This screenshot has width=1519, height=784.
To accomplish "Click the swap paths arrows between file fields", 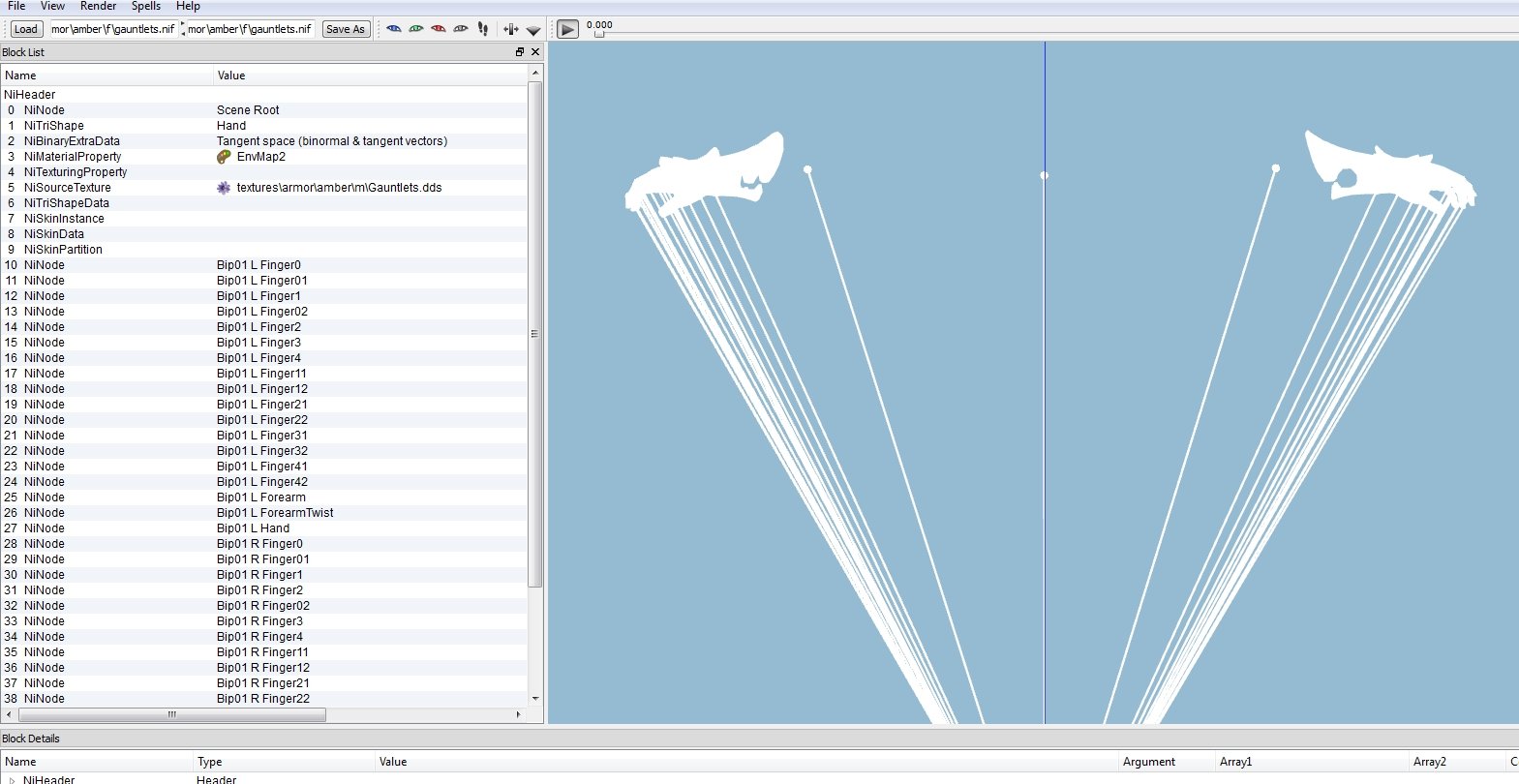I will point(182,29).
